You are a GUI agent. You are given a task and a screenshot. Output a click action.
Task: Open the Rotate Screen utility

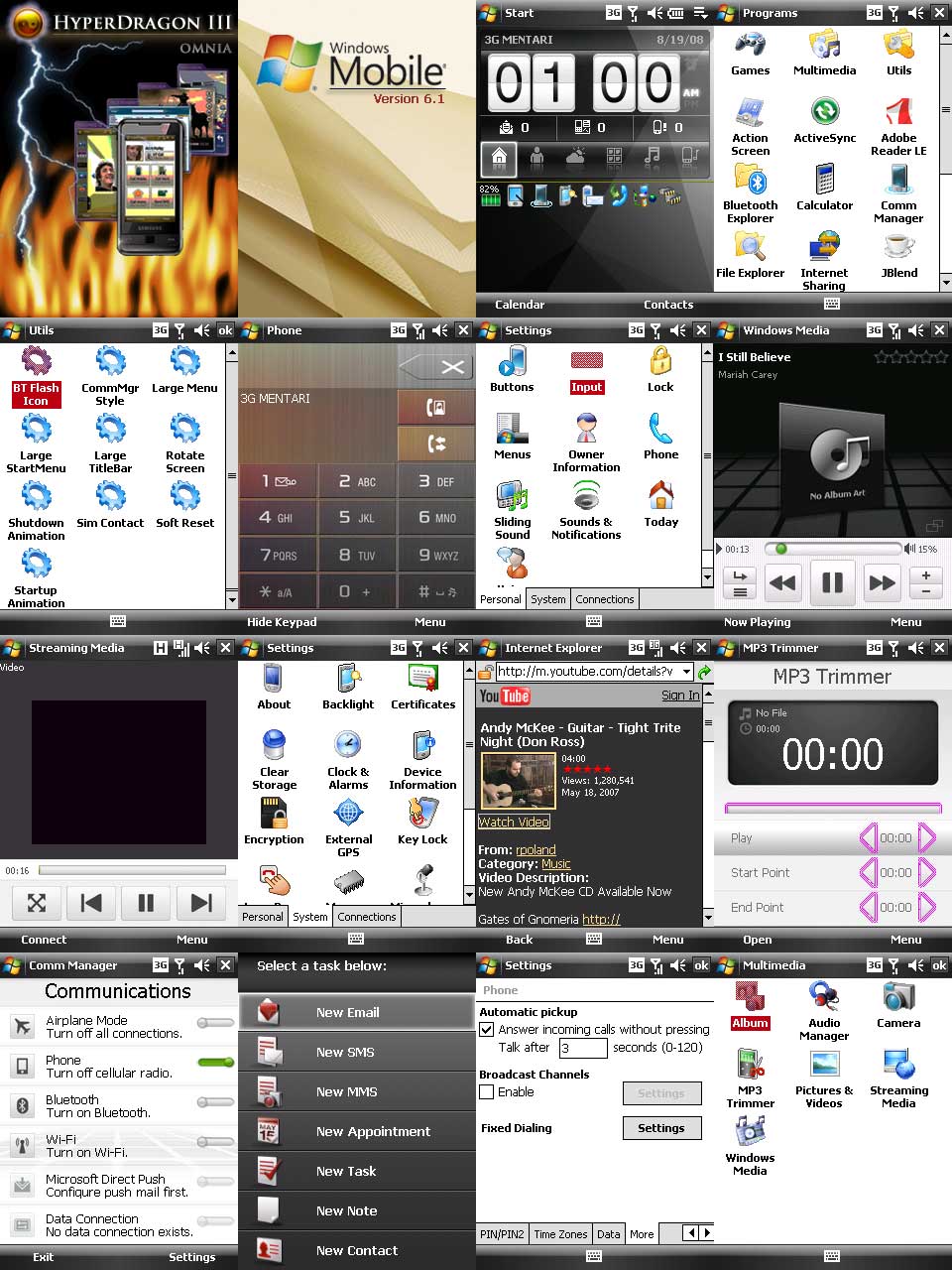pos(184,444)
